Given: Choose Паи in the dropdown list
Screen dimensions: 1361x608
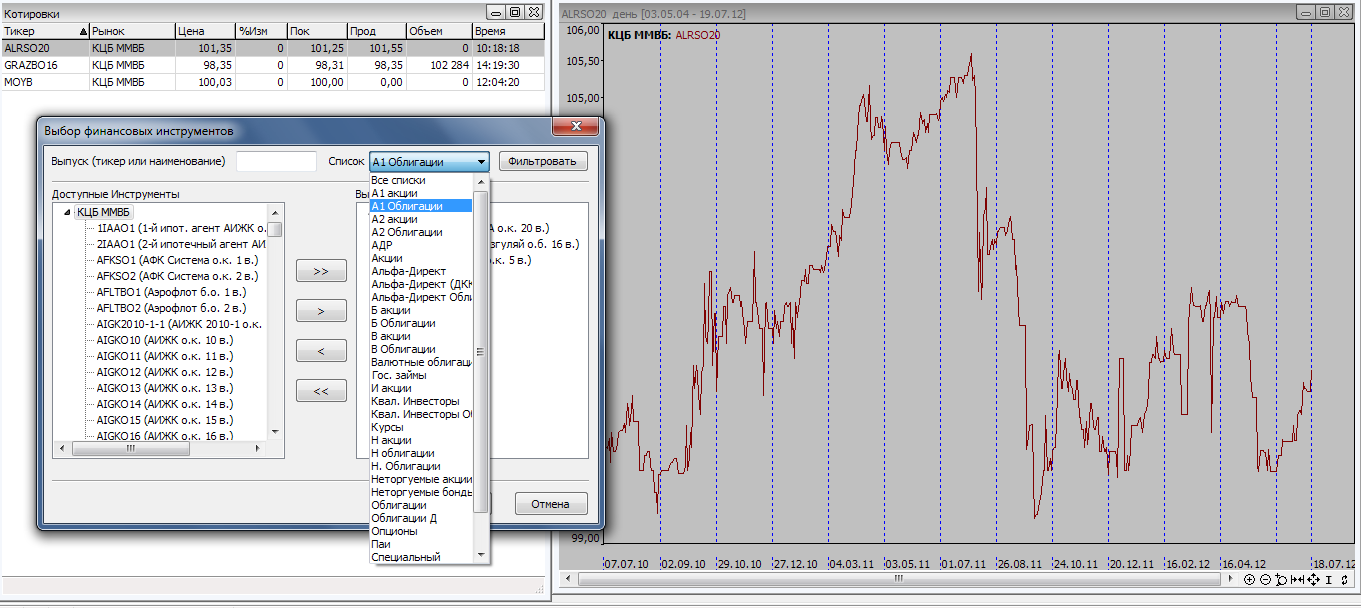Looking at the screenshot, I should point(421,544).
